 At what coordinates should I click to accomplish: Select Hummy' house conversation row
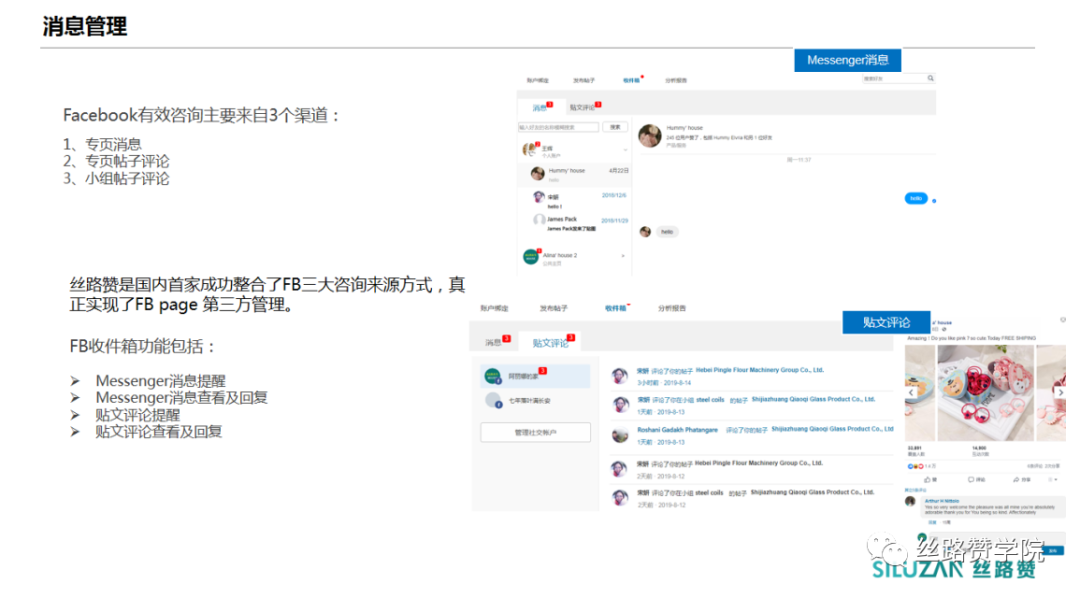click(x=574, y=174)
